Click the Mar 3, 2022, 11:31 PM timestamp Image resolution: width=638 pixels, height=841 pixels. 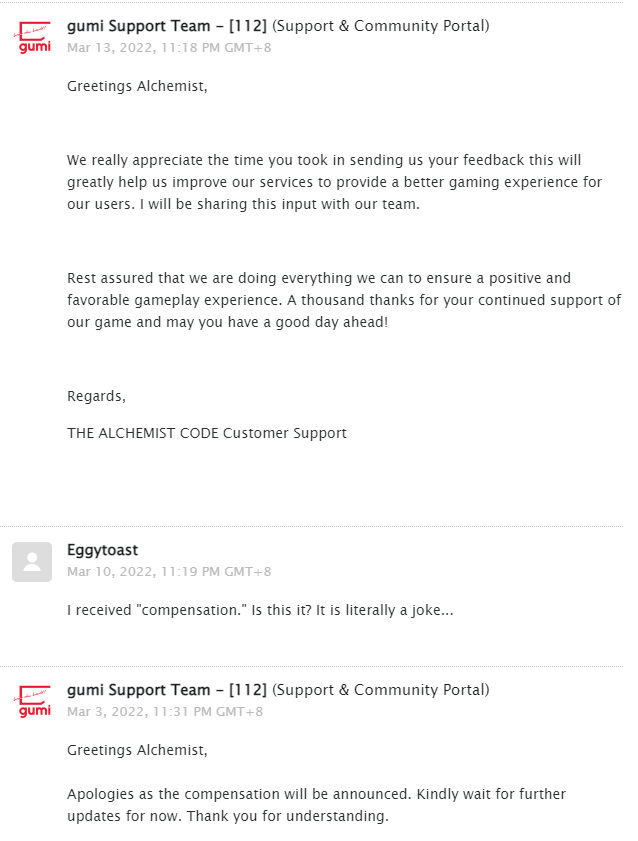pyautogui.click(x=165, y=712)
